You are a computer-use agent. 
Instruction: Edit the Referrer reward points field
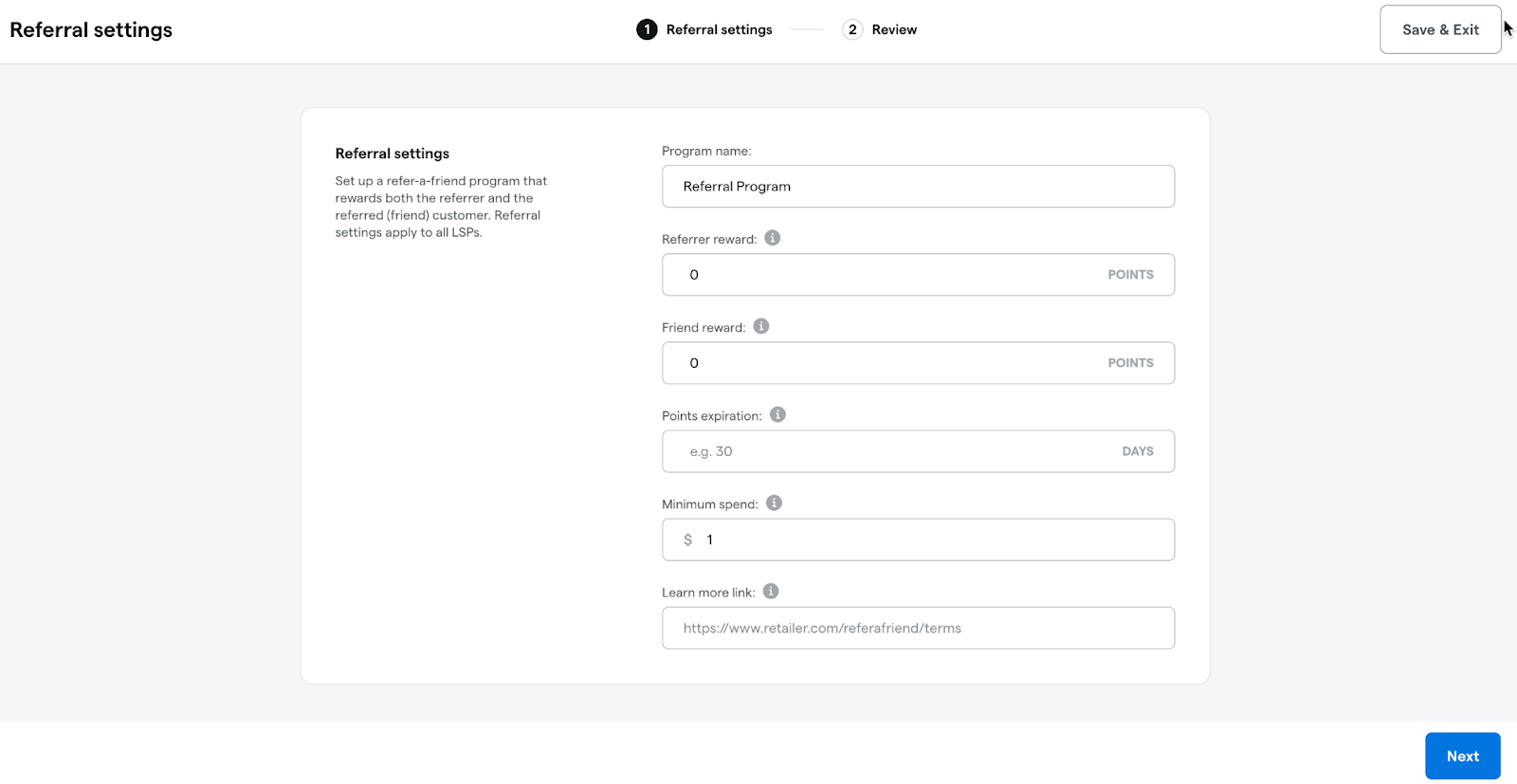coord(918,275)
